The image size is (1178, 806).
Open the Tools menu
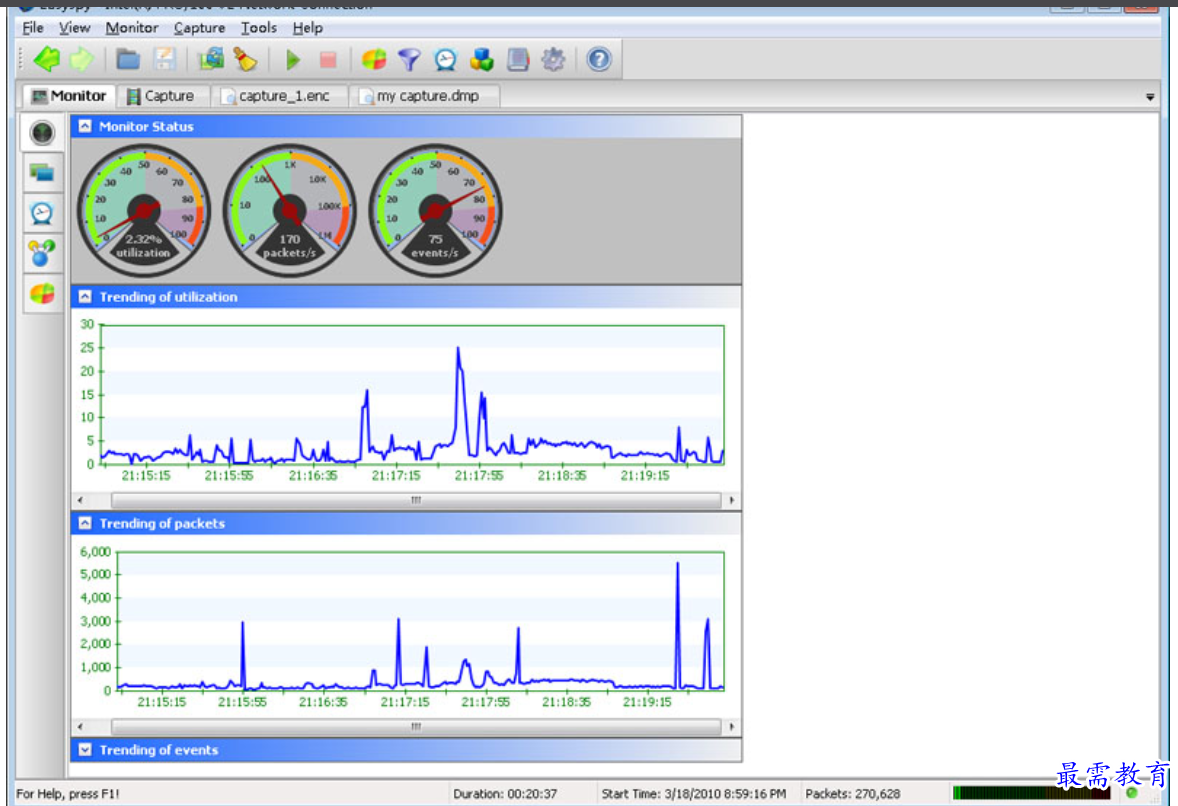click(x=259, y=28)
